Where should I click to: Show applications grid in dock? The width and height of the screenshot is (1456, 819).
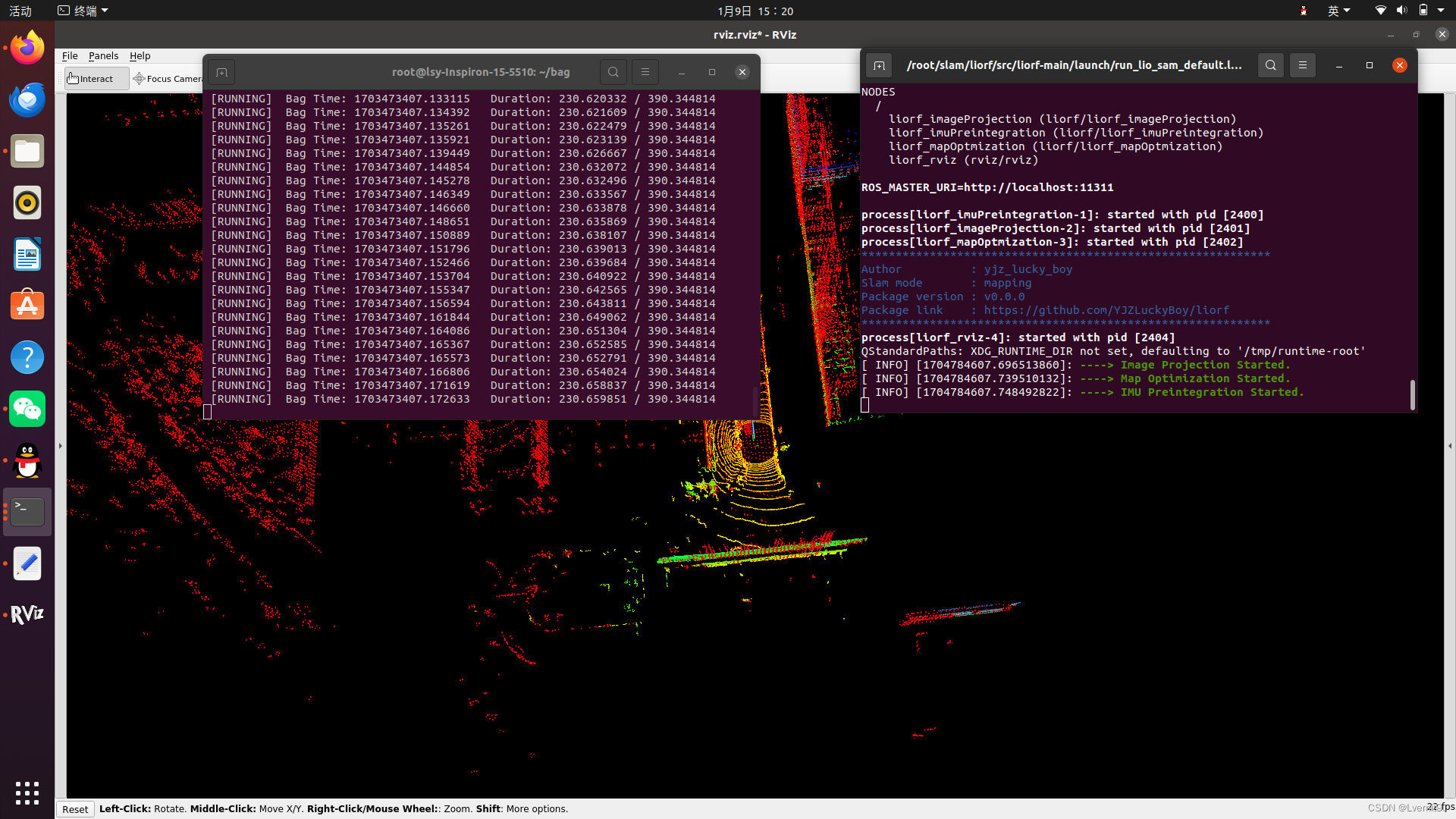click(27, 793)
